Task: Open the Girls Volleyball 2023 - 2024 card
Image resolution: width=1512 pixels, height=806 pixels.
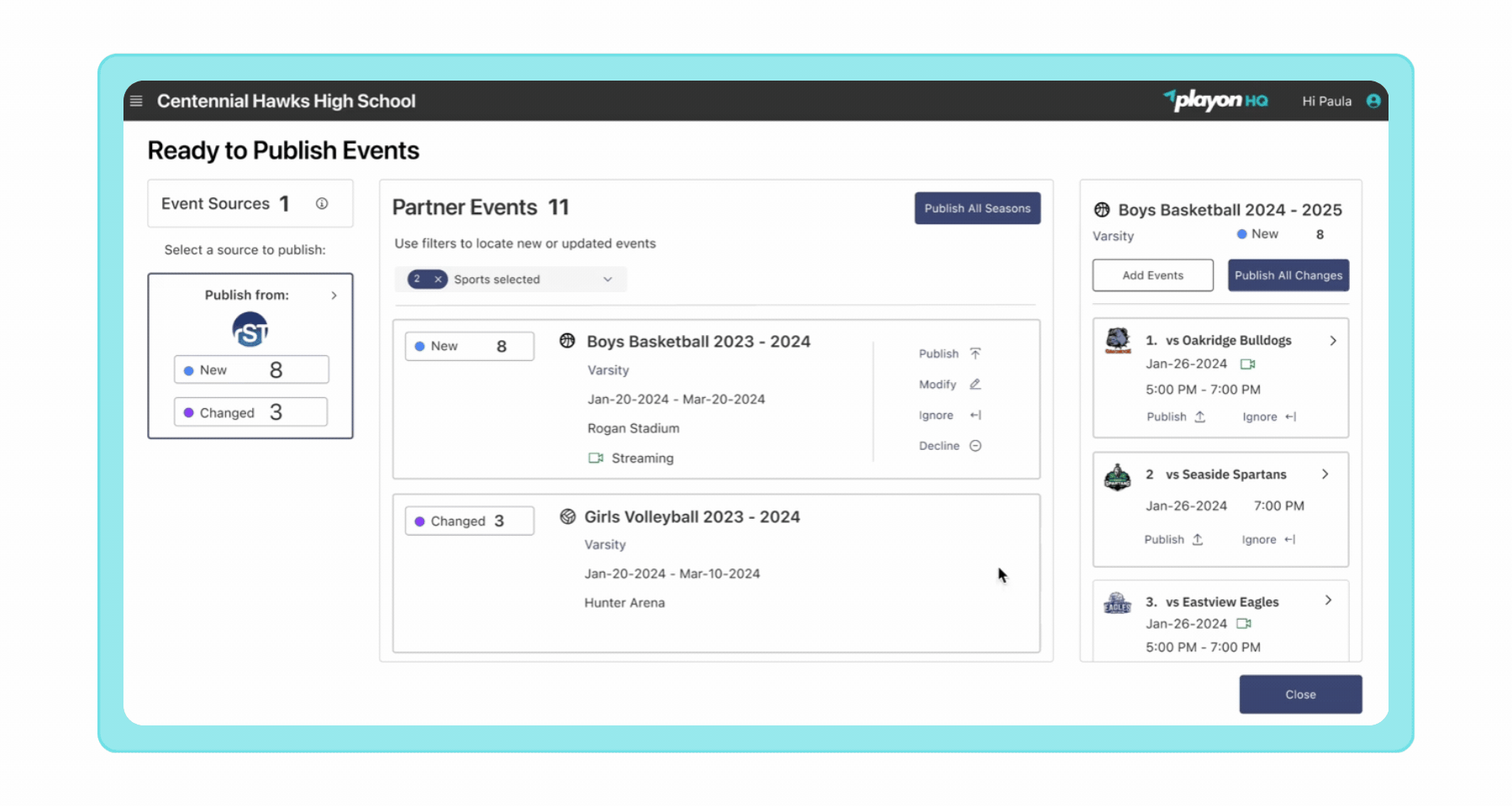Action: click(x=691, y=517)
